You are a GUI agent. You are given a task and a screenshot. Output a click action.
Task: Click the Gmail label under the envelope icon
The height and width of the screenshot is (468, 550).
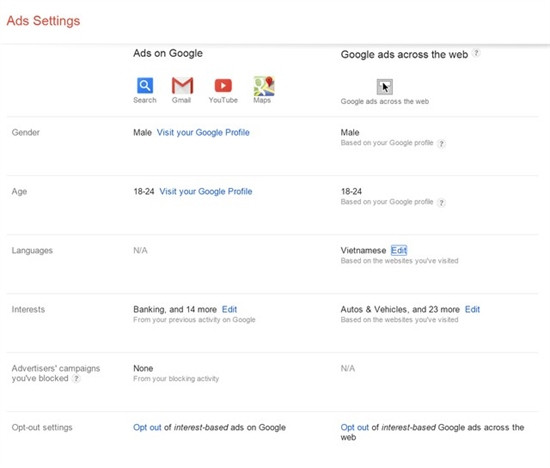click(x=181, y=100)
